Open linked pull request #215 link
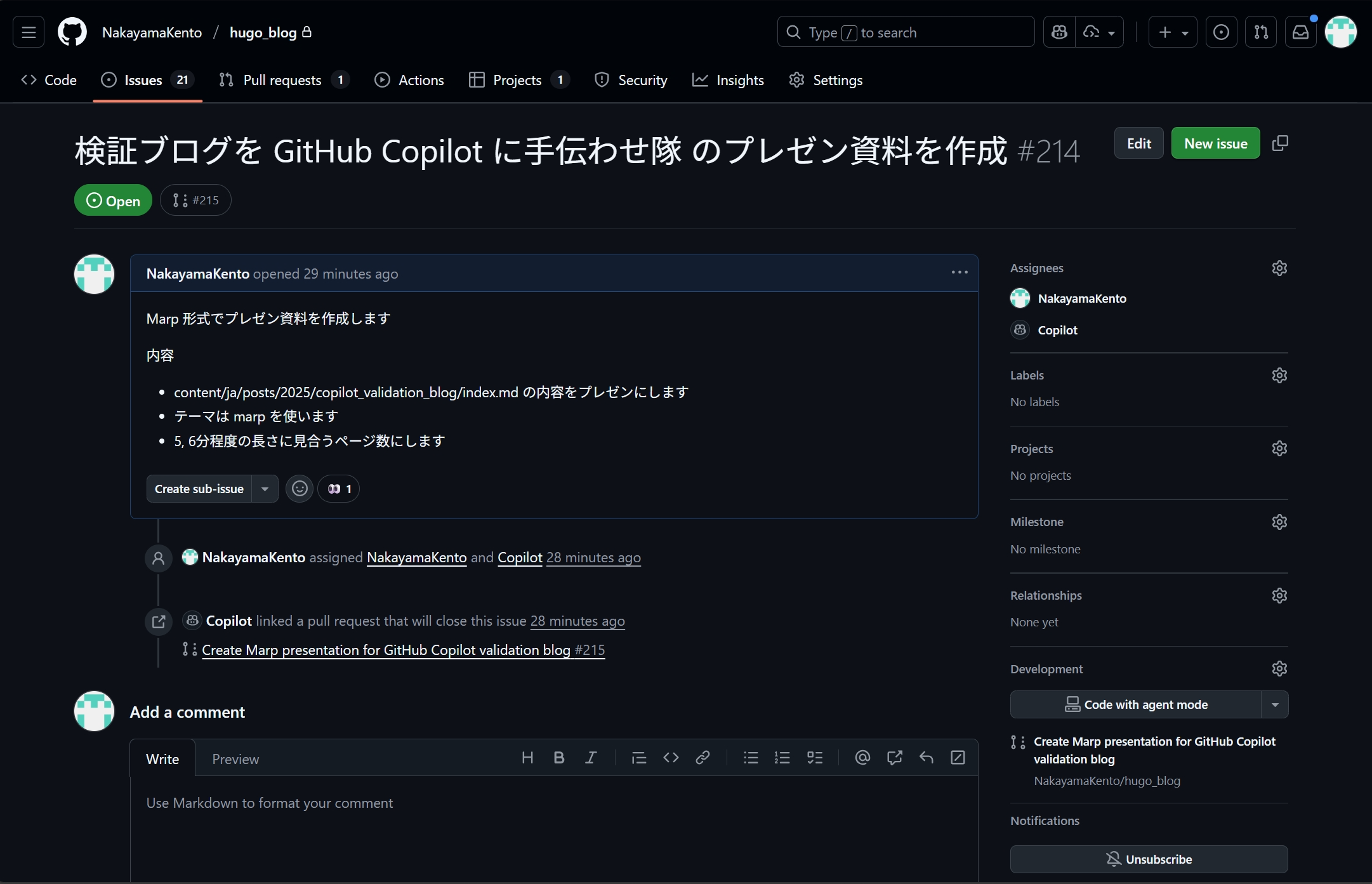Viewport: 1372px width, 884px height. click(x=403, y=650)
